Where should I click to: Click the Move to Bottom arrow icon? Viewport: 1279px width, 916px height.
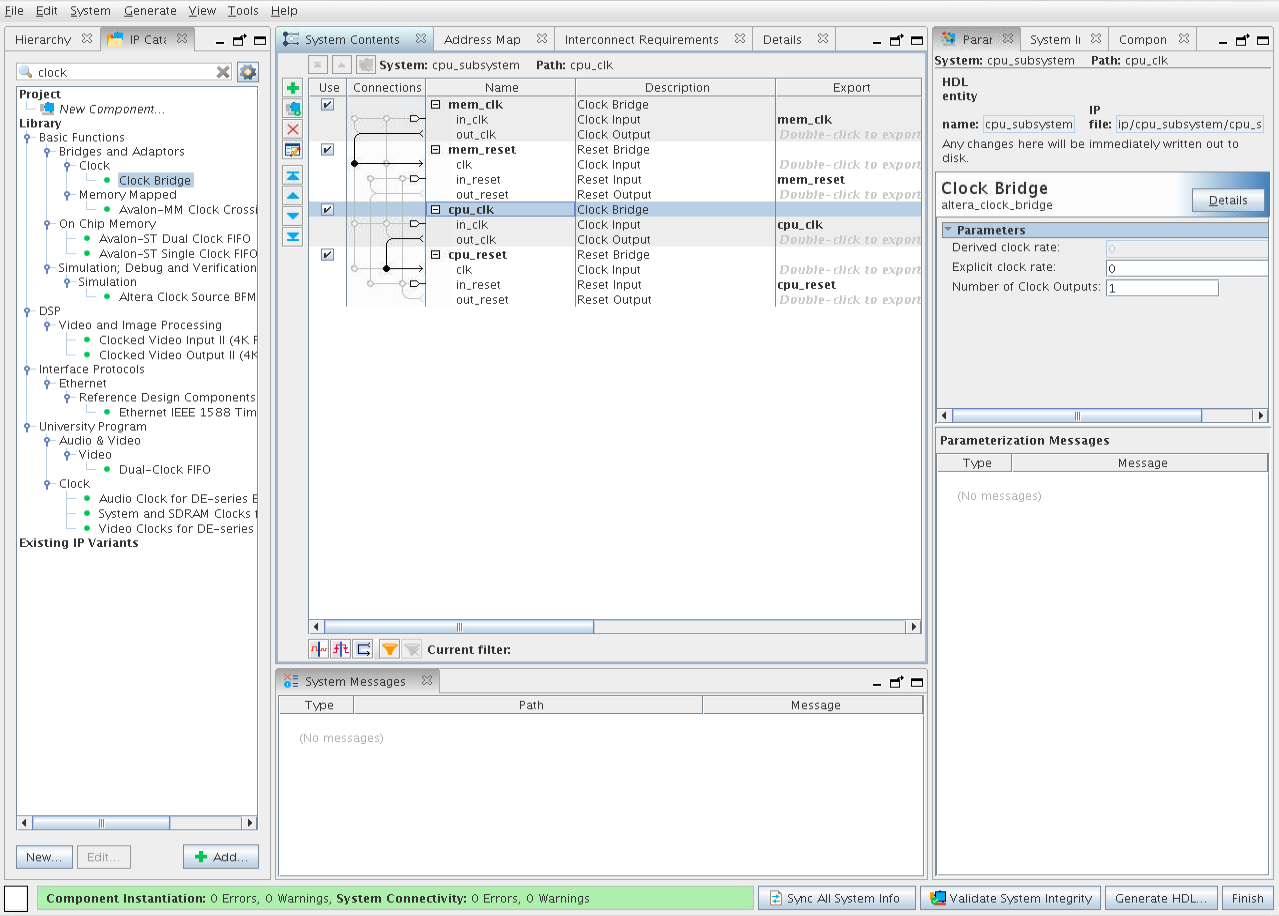coord(293,237)
